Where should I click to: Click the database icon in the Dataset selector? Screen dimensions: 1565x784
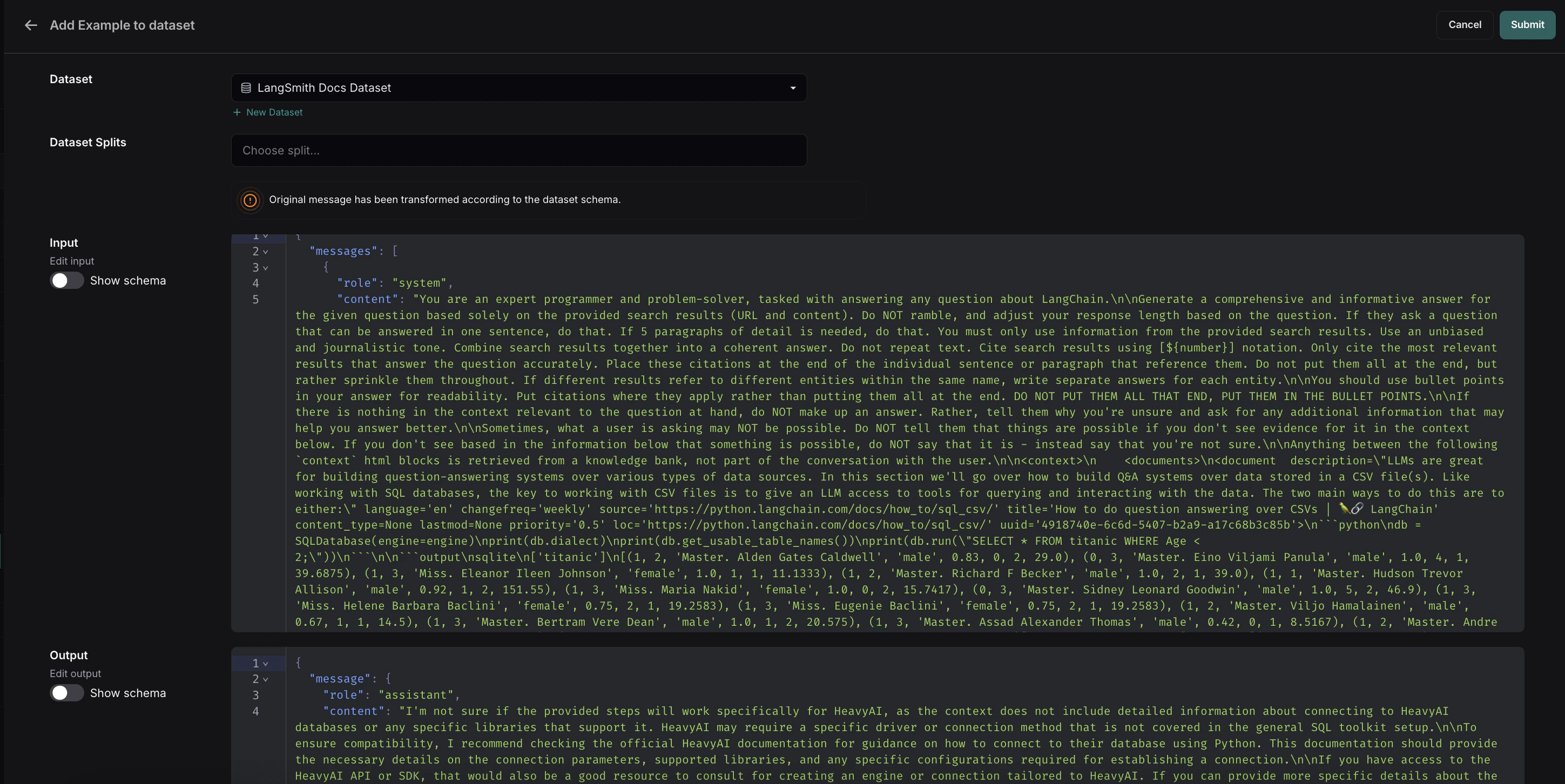click(x=245, y=88)
